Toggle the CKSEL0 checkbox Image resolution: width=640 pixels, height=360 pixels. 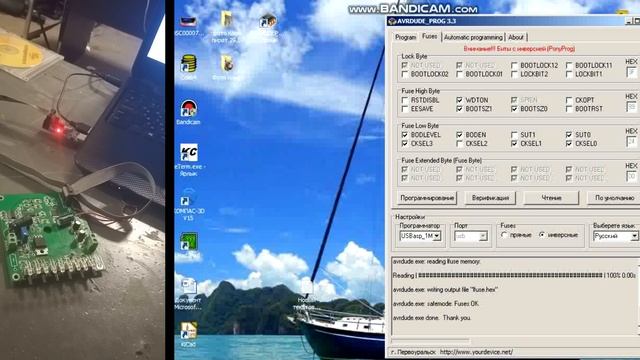569,144
